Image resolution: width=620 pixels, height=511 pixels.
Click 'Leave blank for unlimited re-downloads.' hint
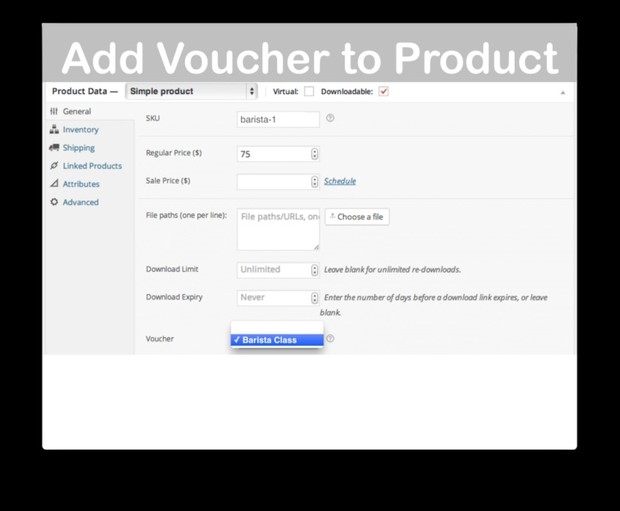[x=393, y=270]
